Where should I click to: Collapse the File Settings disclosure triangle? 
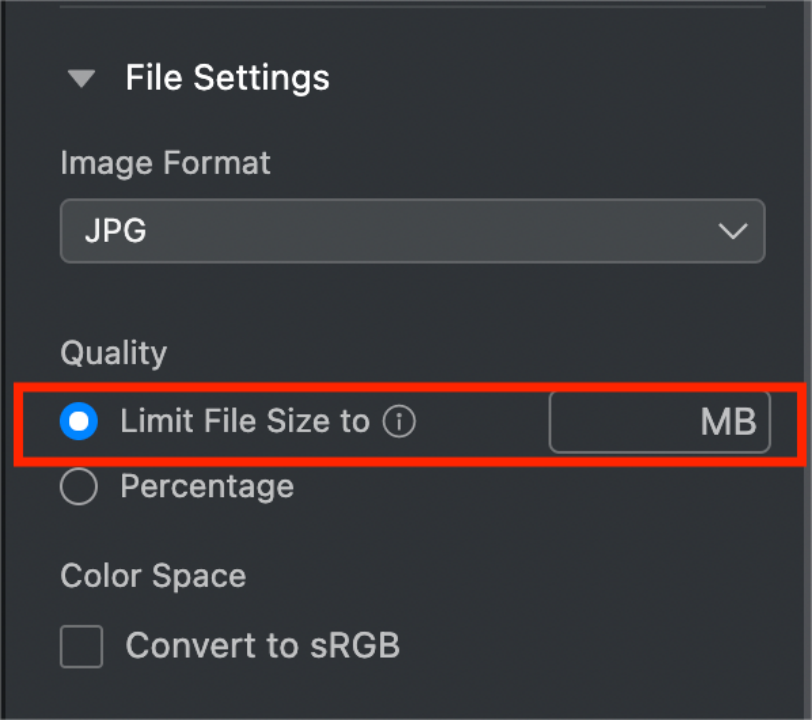81,79
